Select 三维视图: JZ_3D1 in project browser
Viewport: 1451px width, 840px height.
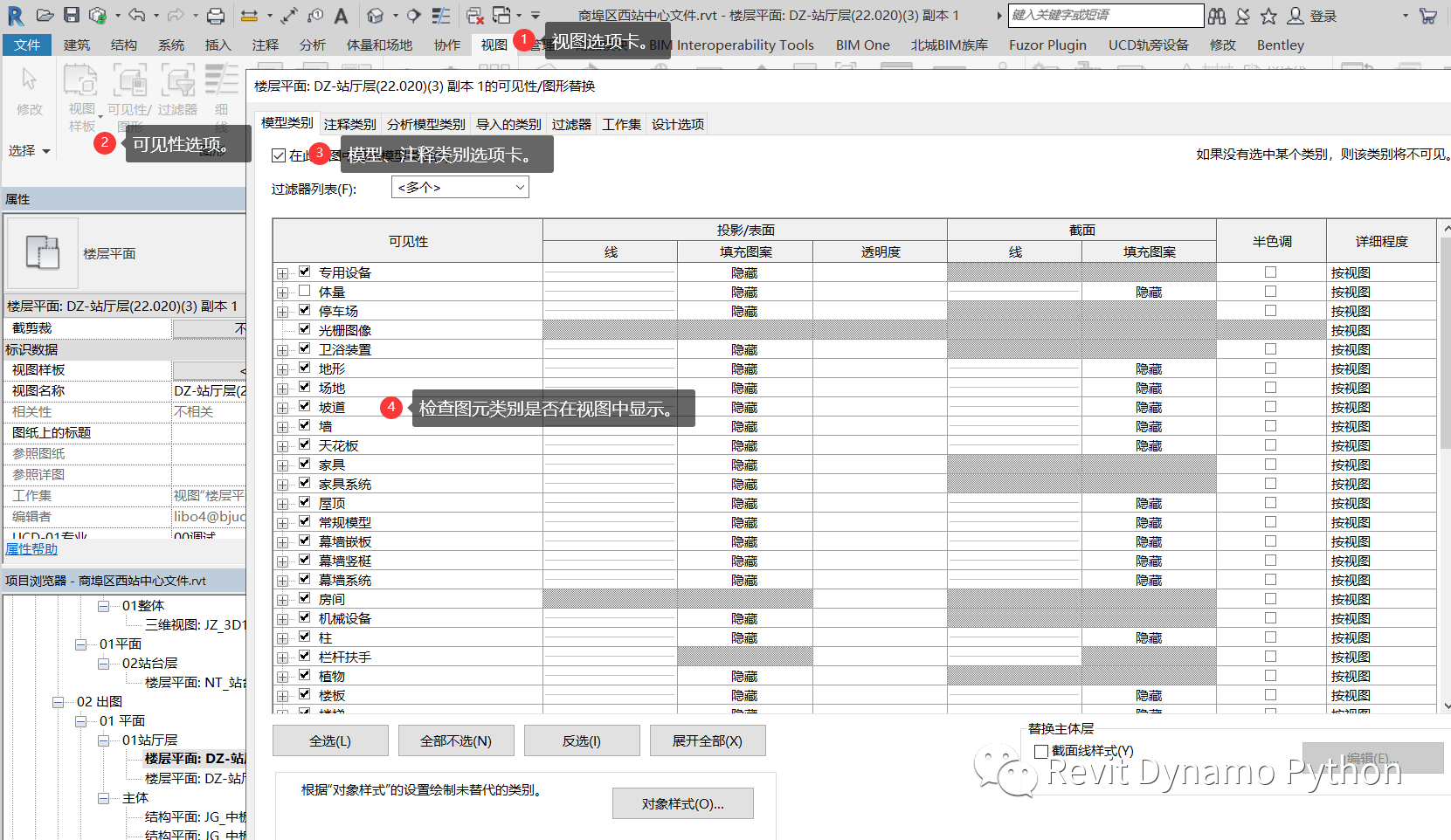[196, 624]
